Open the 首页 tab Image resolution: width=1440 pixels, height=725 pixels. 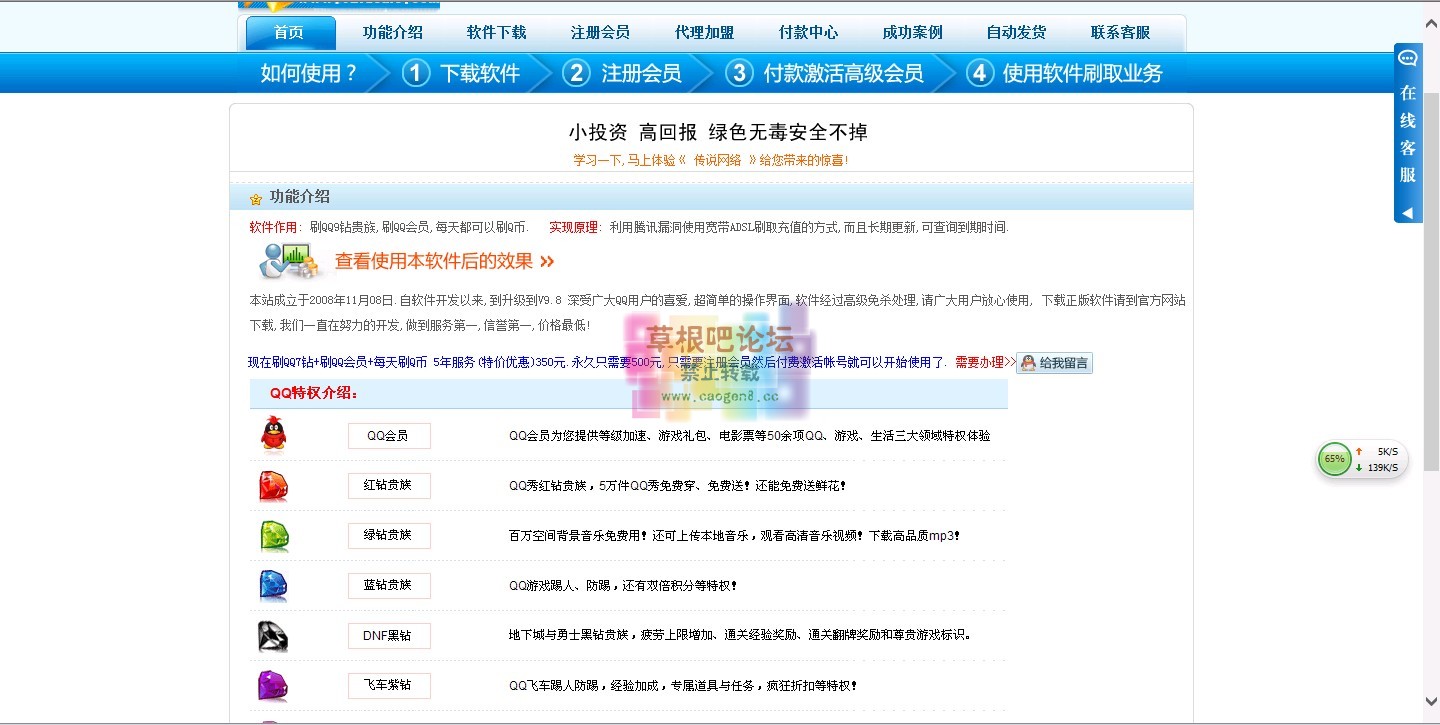coord(289,33)
